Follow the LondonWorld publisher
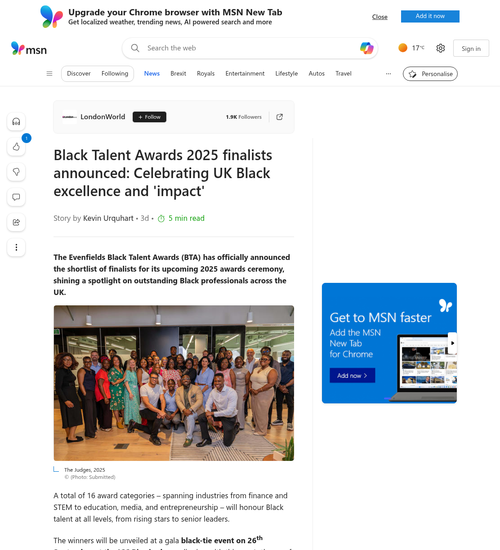 [x=149, y=117]
